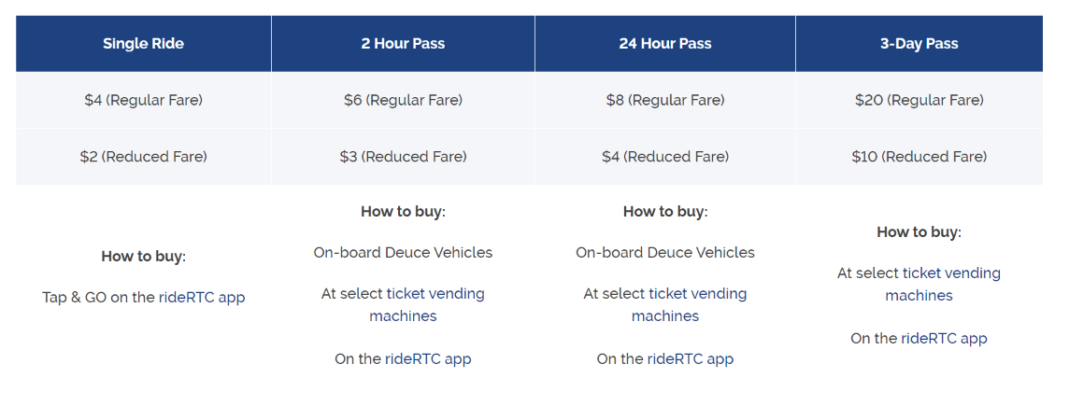Follow the rideRTC app link under 2 Hour Pass

point(428,359)
